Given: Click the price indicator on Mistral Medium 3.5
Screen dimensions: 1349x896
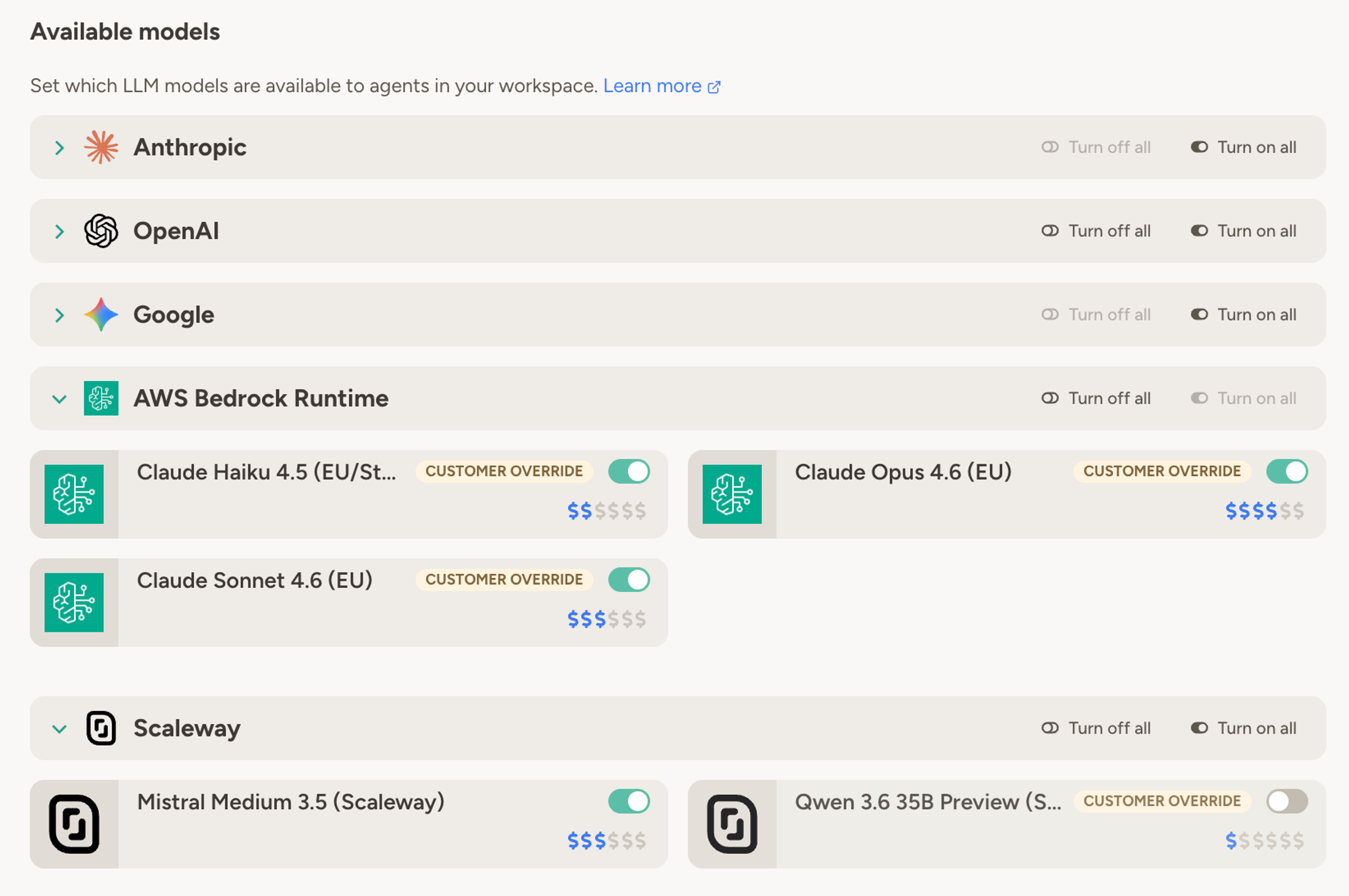Looking at the screenshot, I should click(x=607, y=840).
